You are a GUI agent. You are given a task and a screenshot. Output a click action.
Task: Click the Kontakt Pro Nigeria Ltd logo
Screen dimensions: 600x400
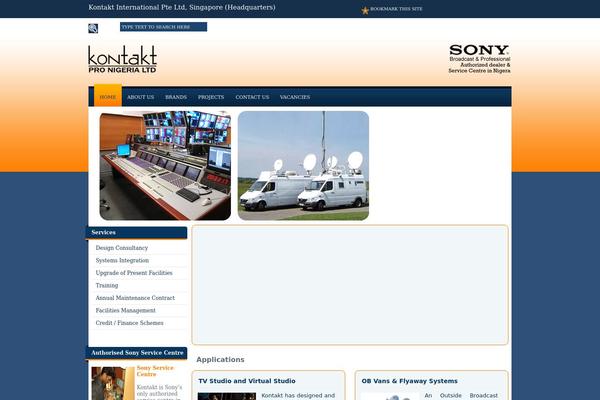[x=122, y=59]
